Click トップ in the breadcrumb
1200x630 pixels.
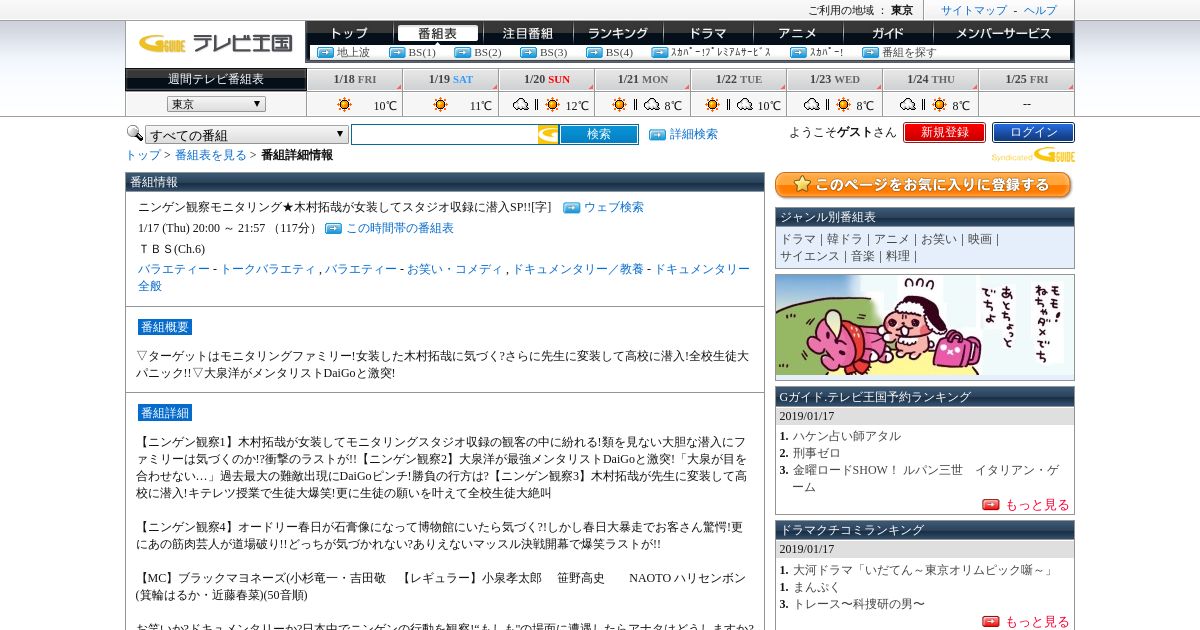click(143, 155)
